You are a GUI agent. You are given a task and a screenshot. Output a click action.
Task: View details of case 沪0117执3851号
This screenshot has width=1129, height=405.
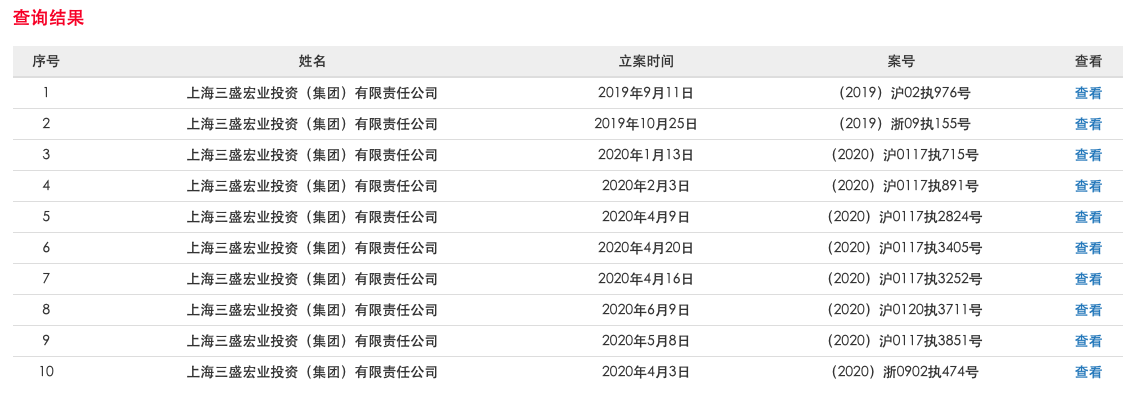click(1088, 341)
